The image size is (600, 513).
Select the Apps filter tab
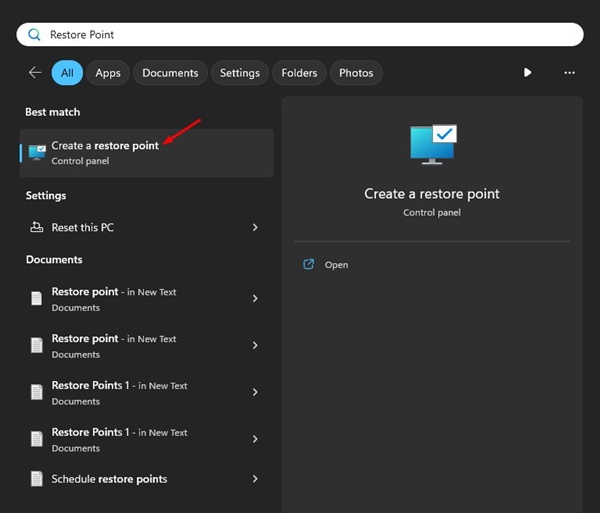(x=108, y=73)
